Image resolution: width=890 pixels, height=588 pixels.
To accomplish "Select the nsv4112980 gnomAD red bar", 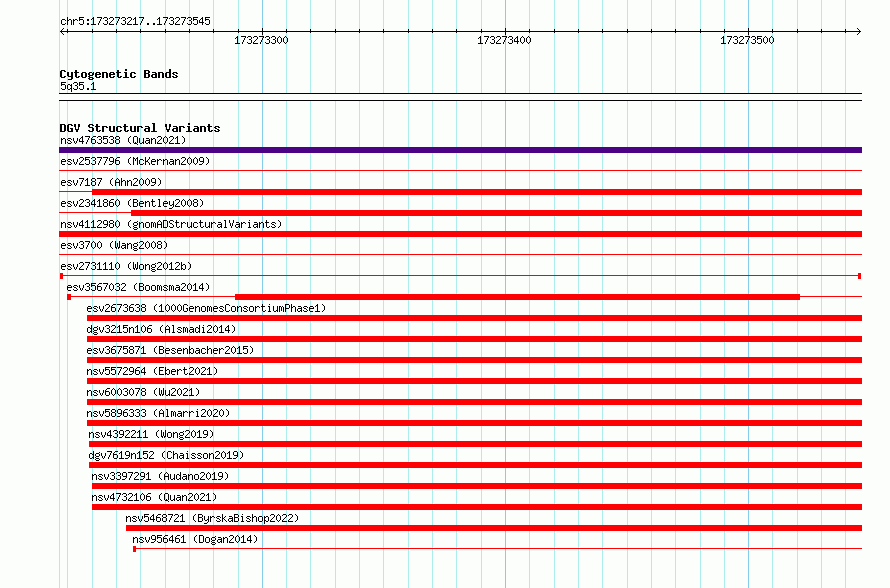I will coord(460,234).
